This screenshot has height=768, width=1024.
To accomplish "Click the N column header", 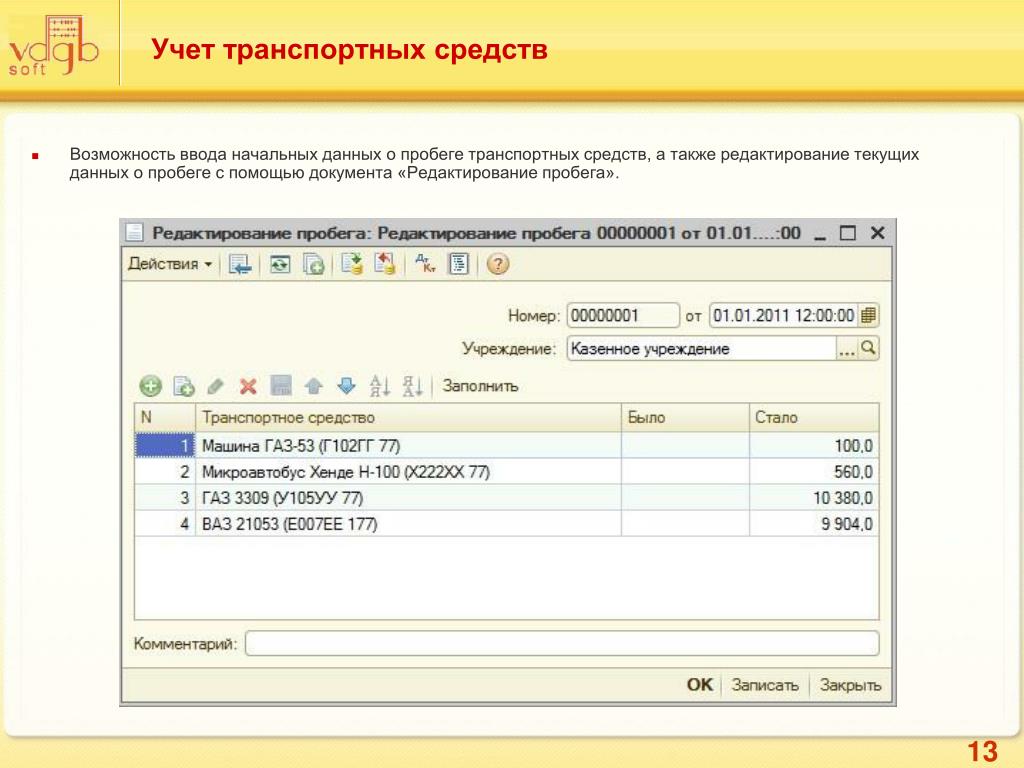I will (165, 417).
